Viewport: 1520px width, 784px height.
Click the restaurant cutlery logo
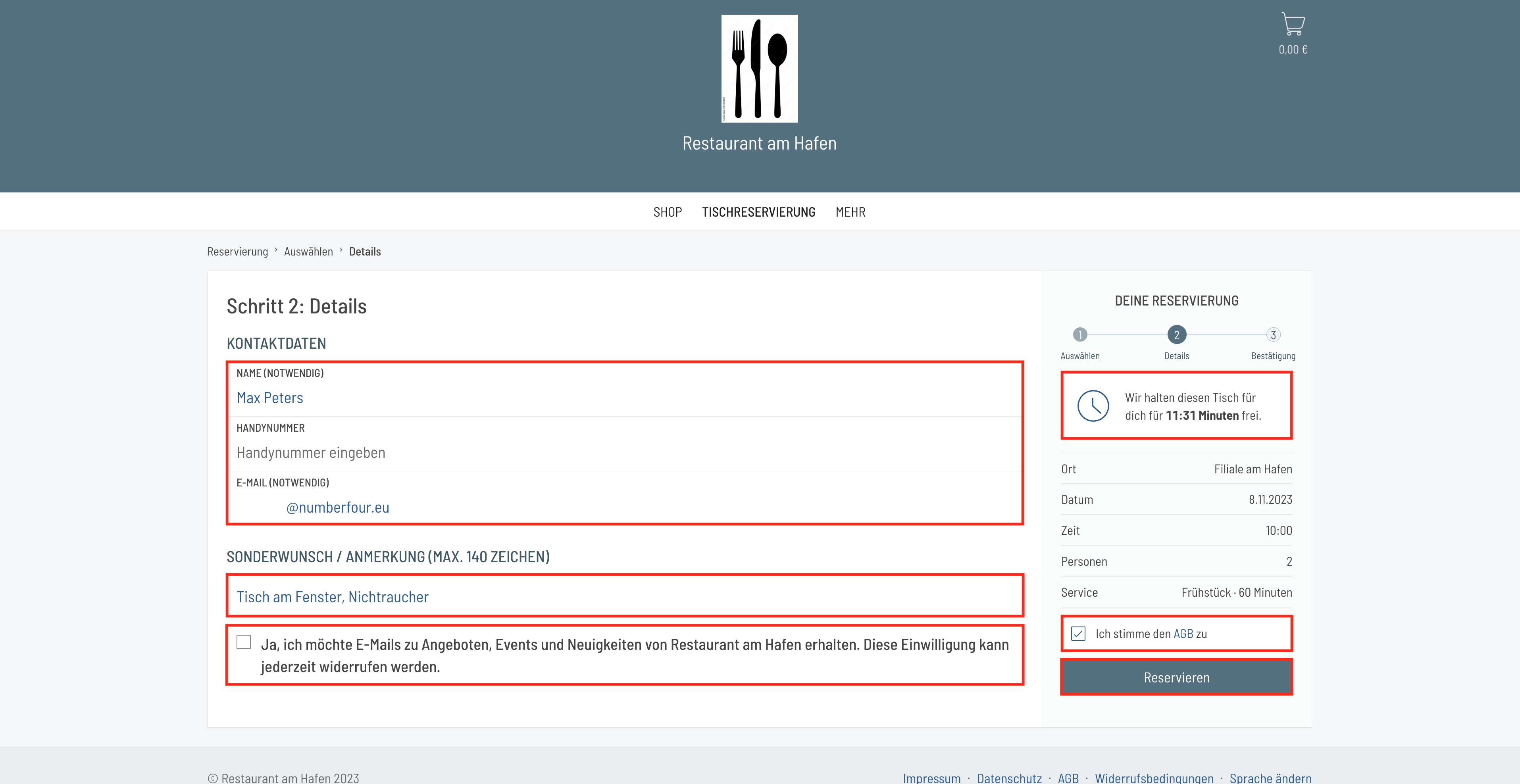tap(760, 68)
